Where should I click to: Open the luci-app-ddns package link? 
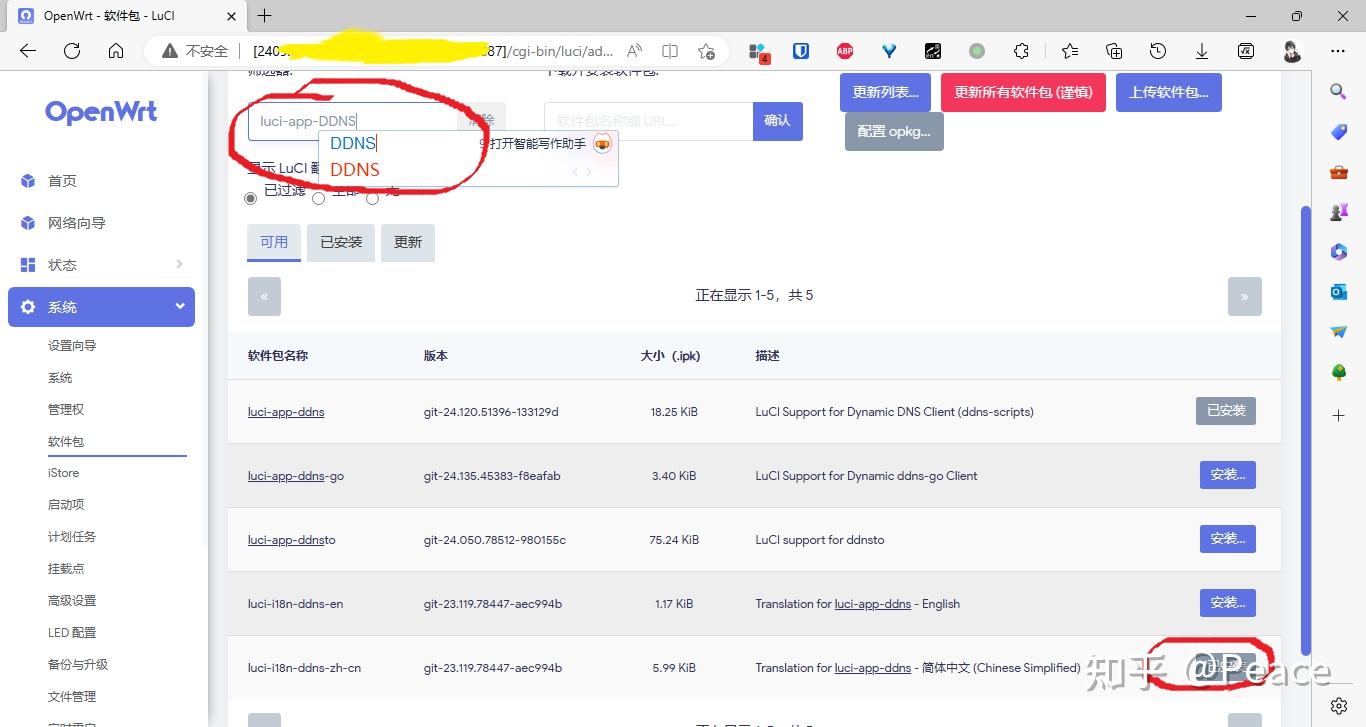[286, 411]
